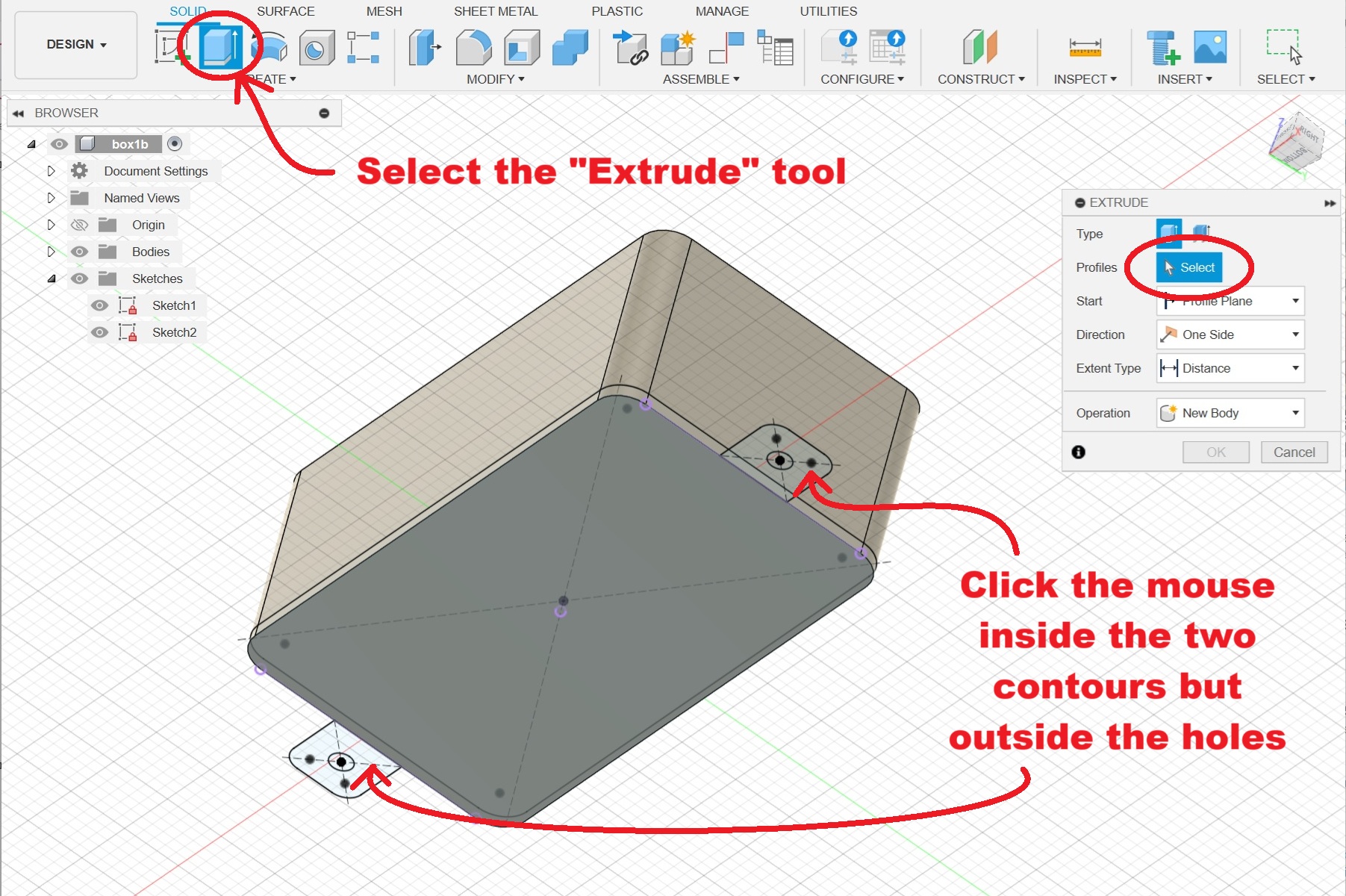Viewport: 1346px width, 896px height.
Task: Click Insert Fastener bolt icon
Action: (1162, 48)
